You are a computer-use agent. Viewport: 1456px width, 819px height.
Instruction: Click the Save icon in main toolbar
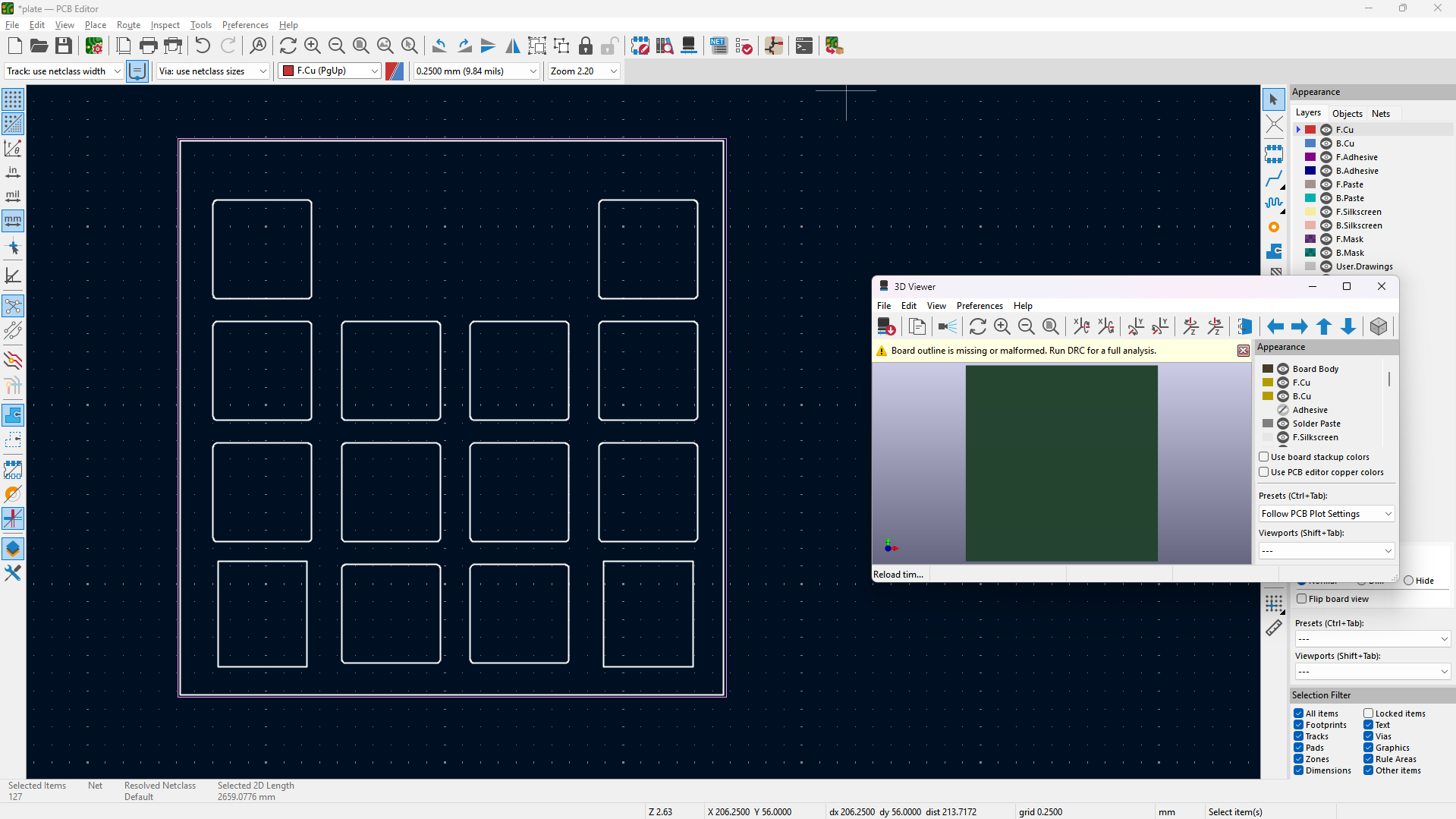64,46
